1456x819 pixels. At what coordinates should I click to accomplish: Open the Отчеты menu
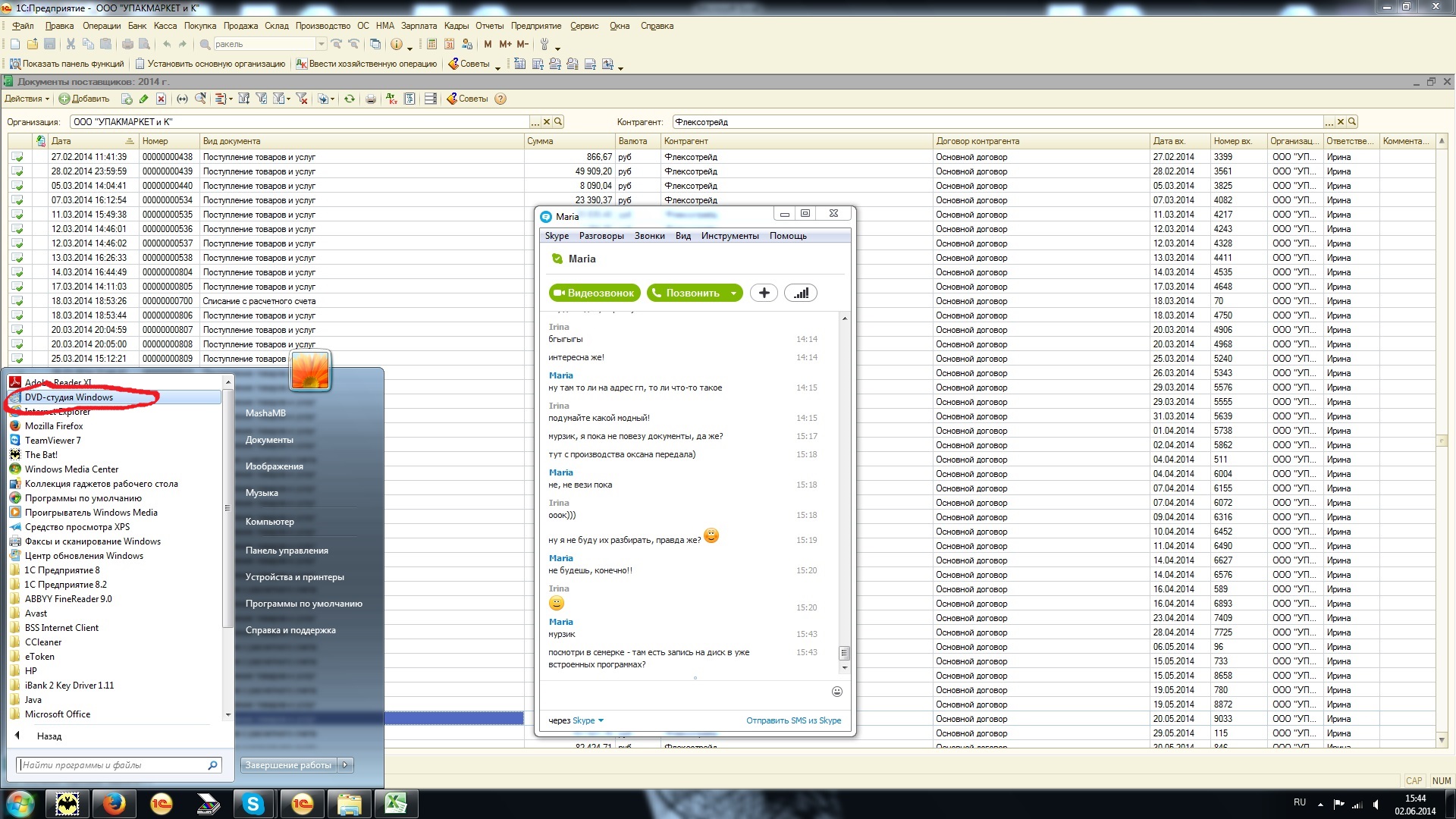click(x=489, y=26)
